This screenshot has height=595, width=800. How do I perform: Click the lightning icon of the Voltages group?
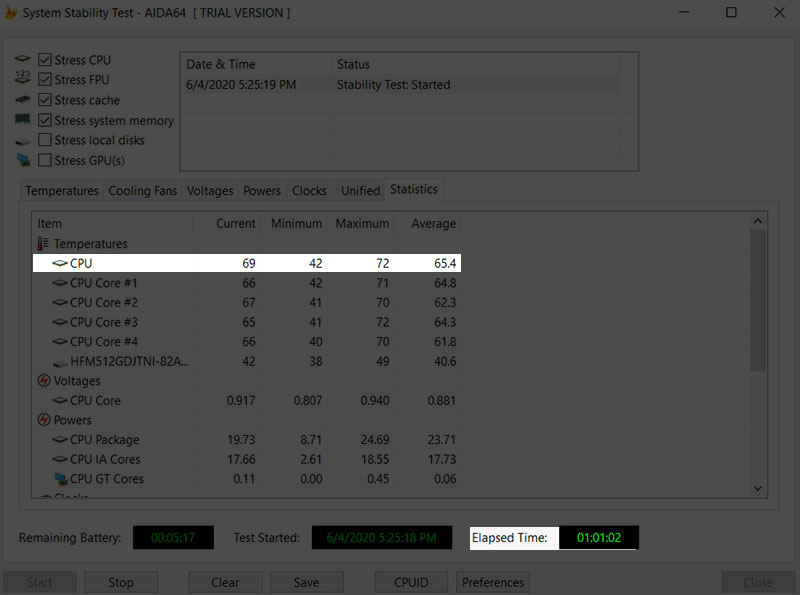[44, 381]
